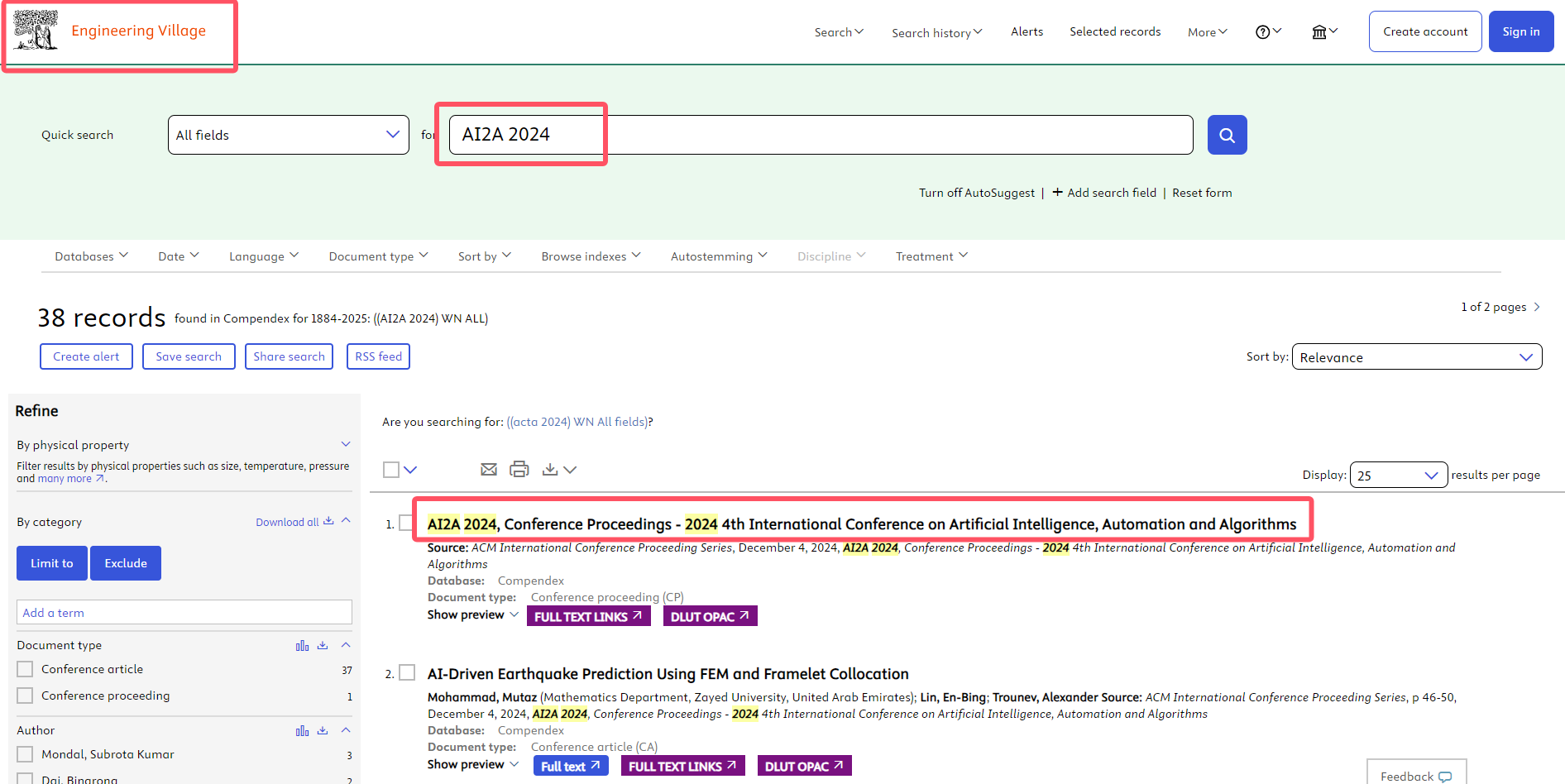Image resolution: width=1565 pixels, height=784 pixels.
Task: Open the help question-mark menu
Action: [1268, 31]
